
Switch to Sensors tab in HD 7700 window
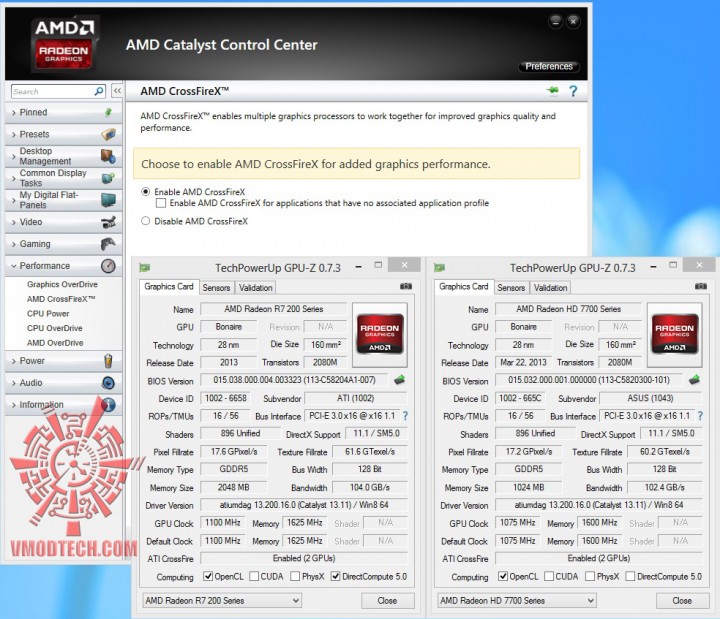click(511, 288)
